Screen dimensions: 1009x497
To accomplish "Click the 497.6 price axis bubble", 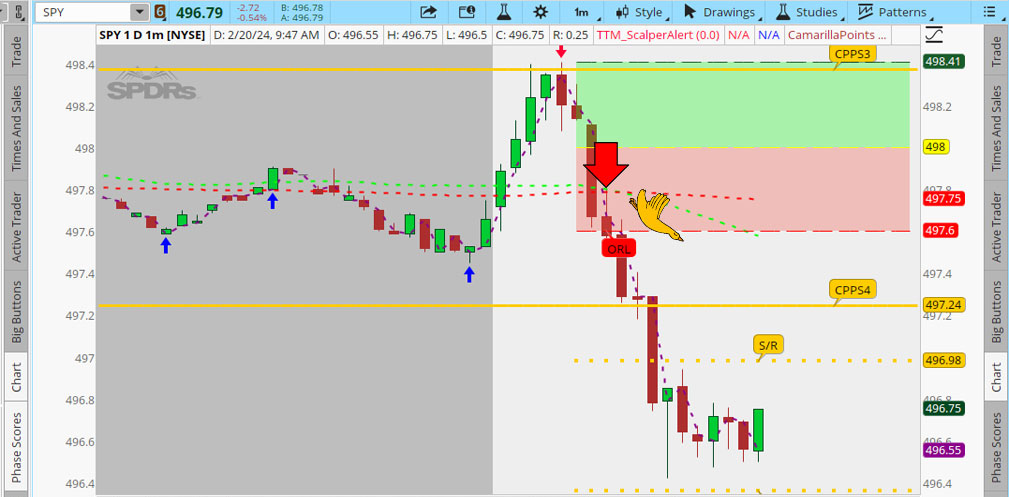I will 939,230.
